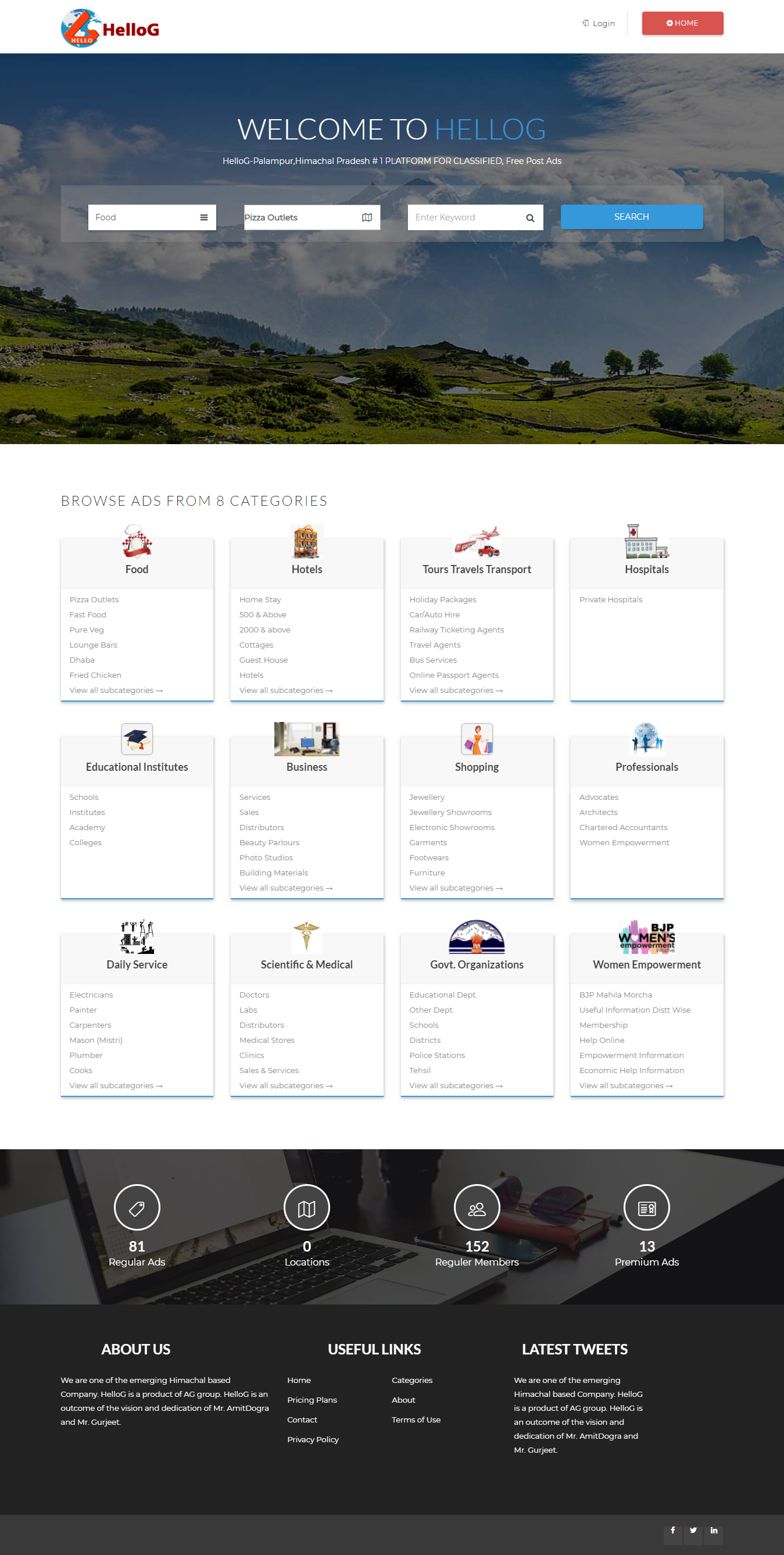
Task: Click the Login link in header
Action: click(598, 23)
